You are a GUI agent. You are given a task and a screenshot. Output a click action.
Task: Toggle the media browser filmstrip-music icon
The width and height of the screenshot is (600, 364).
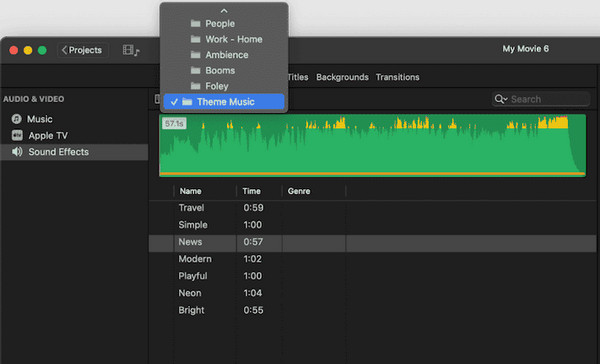[x=131, y=50]
